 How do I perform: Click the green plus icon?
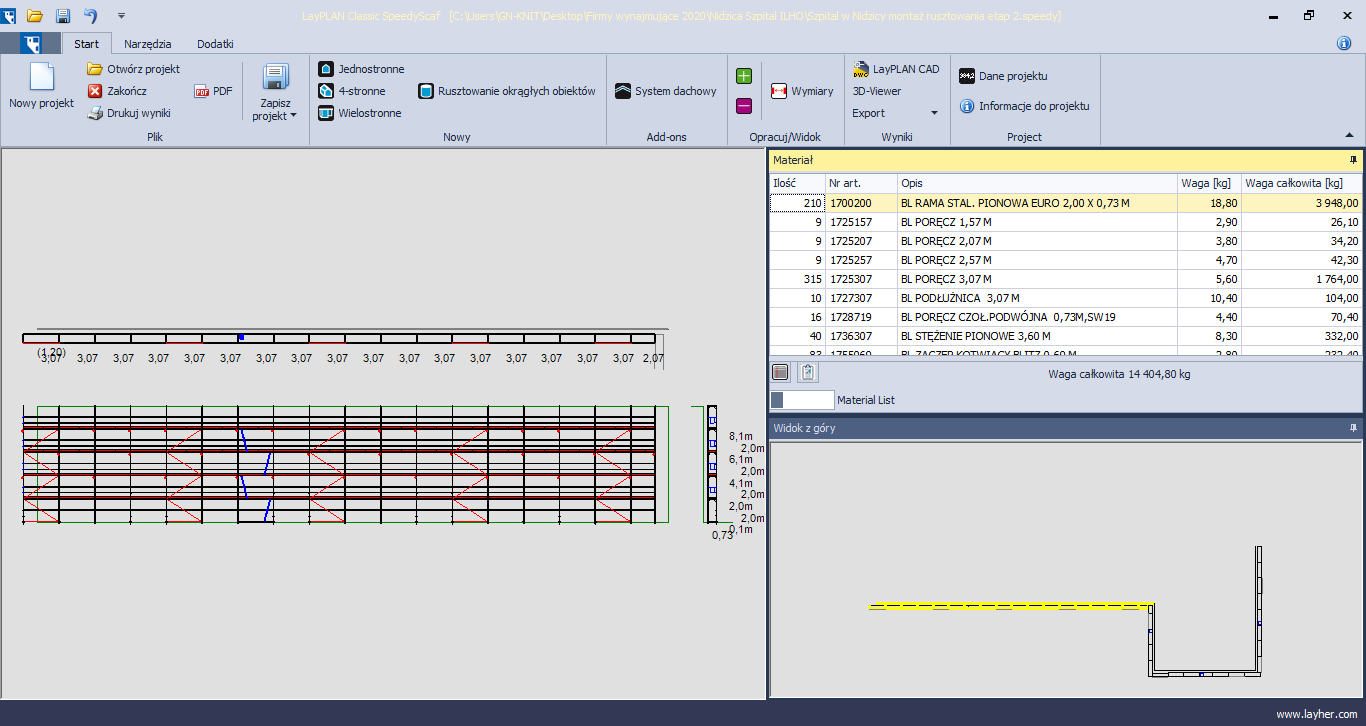tap(744, 76)
